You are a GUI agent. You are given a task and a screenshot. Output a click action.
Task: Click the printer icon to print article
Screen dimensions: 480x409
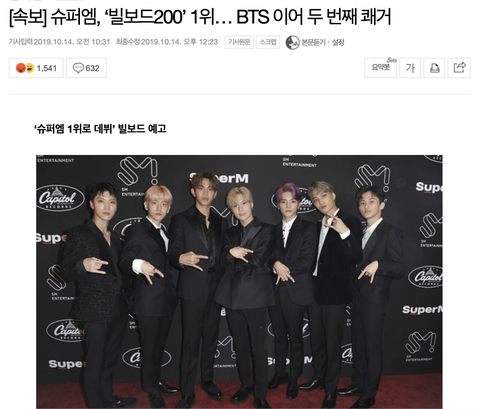434,68
